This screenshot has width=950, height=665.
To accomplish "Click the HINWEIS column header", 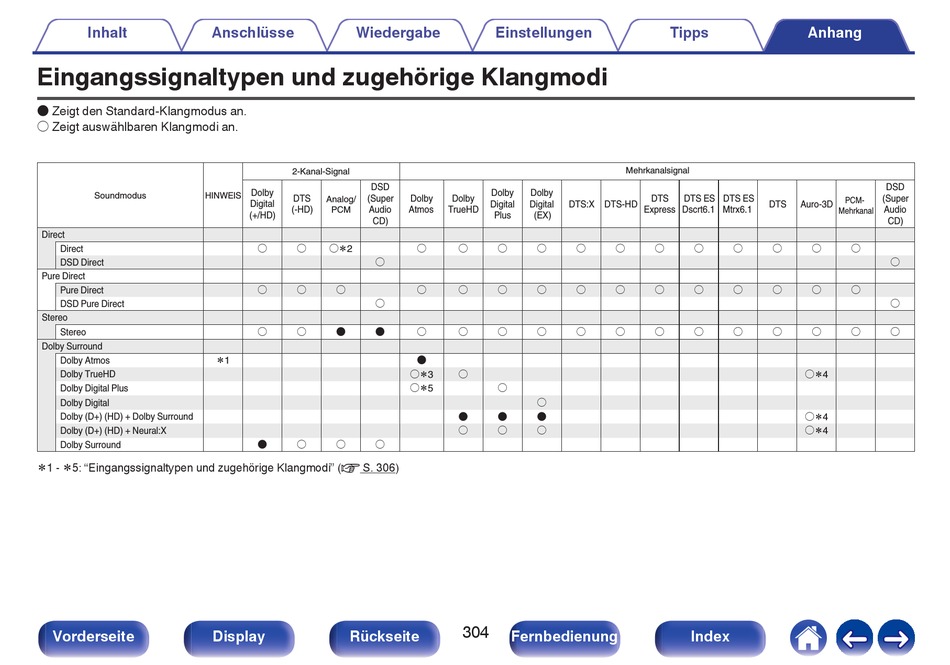I will coord(223,196).
